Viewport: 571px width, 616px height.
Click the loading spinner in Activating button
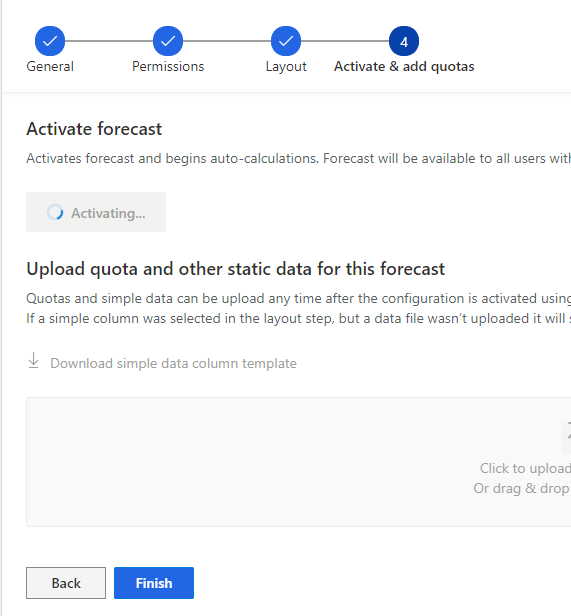click(55, 213)
